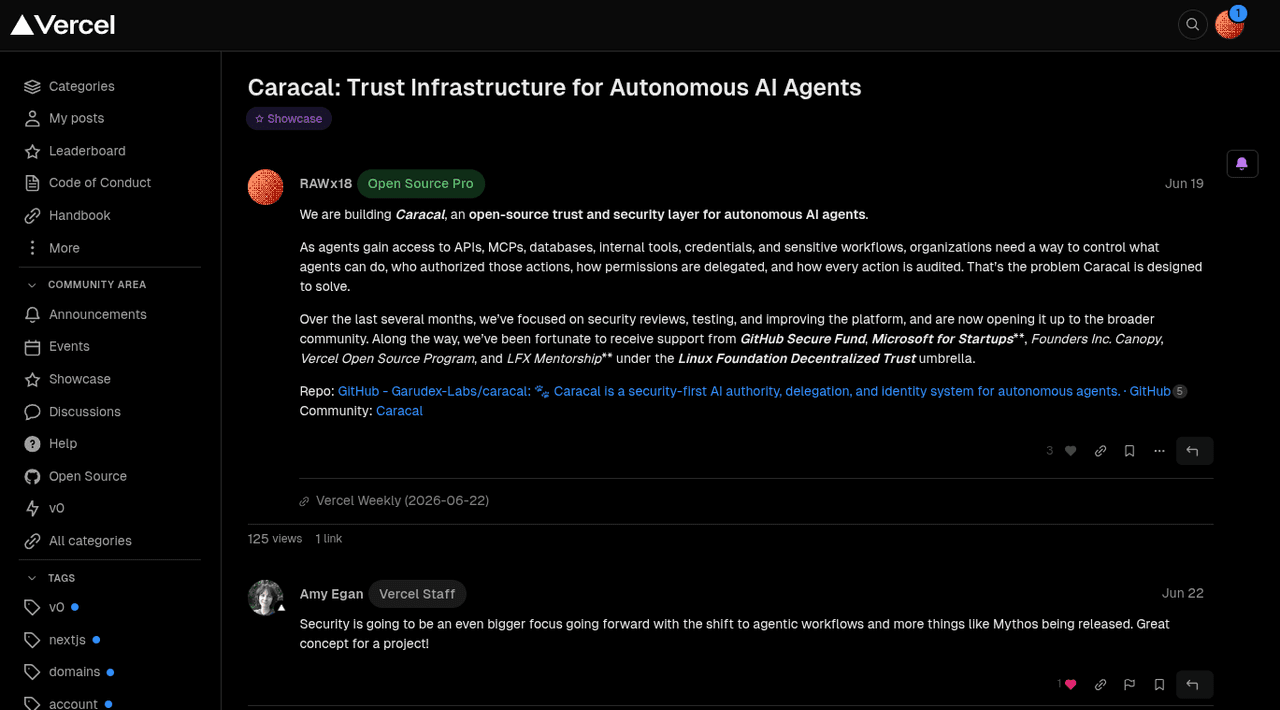The width and height of the screenshot is (1280, 710).
Task: Click the Events calendar icon
Action: pyautogui.click(x=32, y=347)
